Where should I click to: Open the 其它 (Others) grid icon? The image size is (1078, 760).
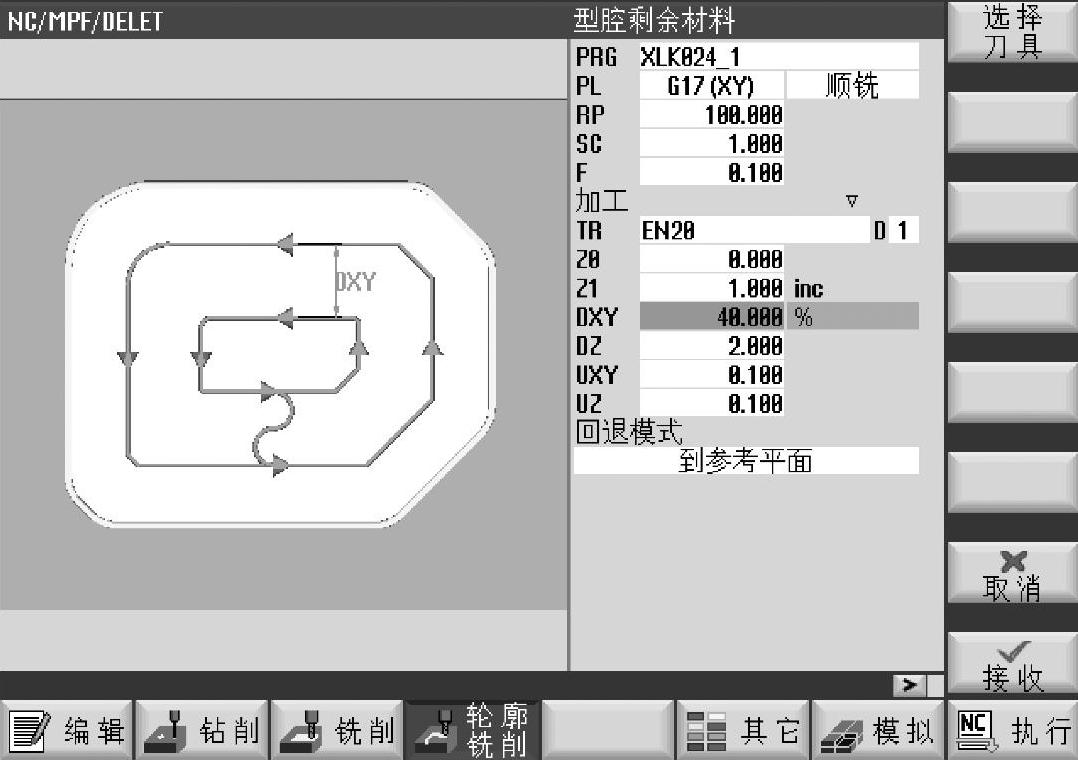click(707, 732)
